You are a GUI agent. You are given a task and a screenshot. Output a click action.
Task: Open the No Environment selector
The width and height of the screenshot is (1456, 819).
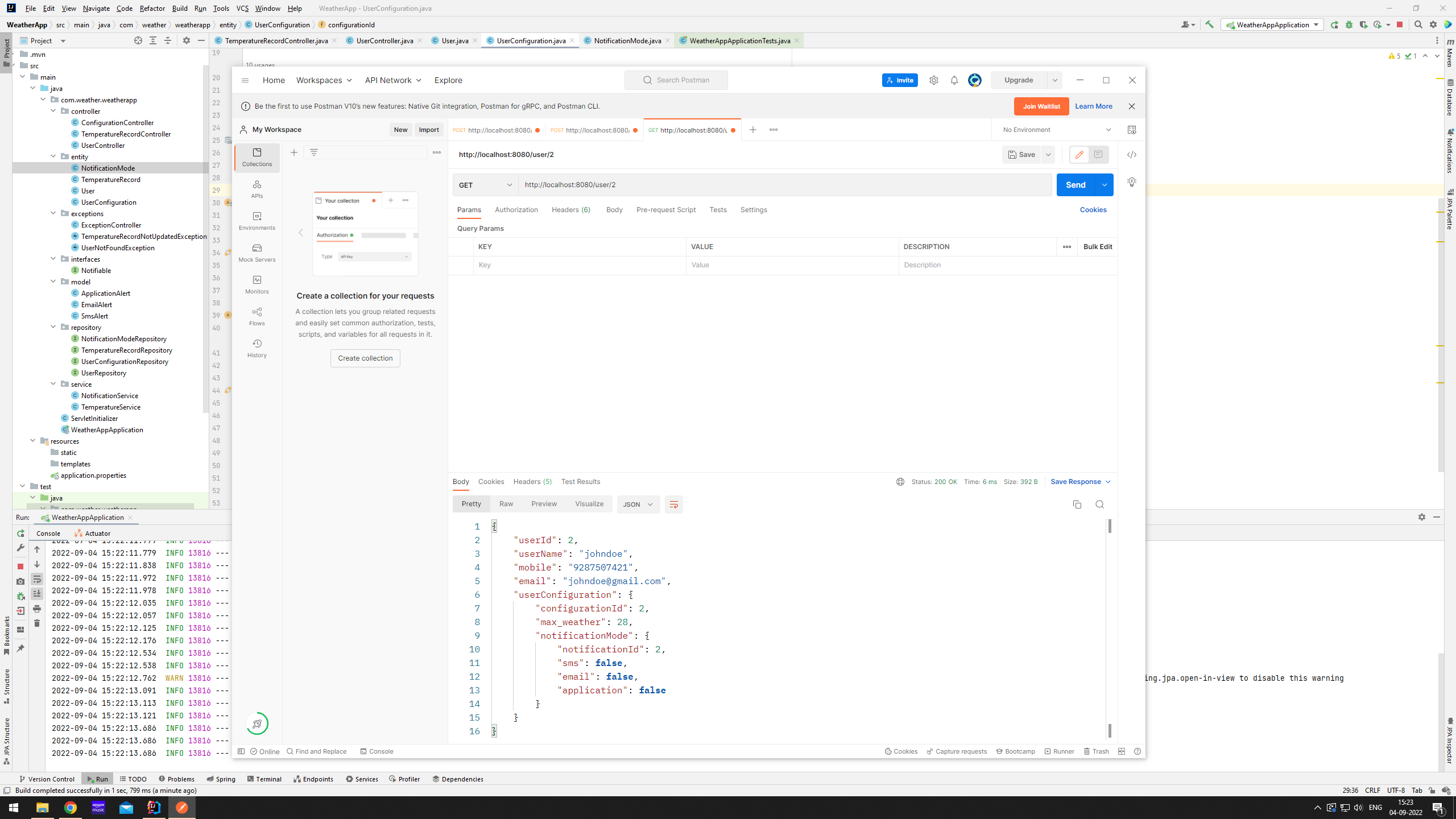(x=1056, y=130)
